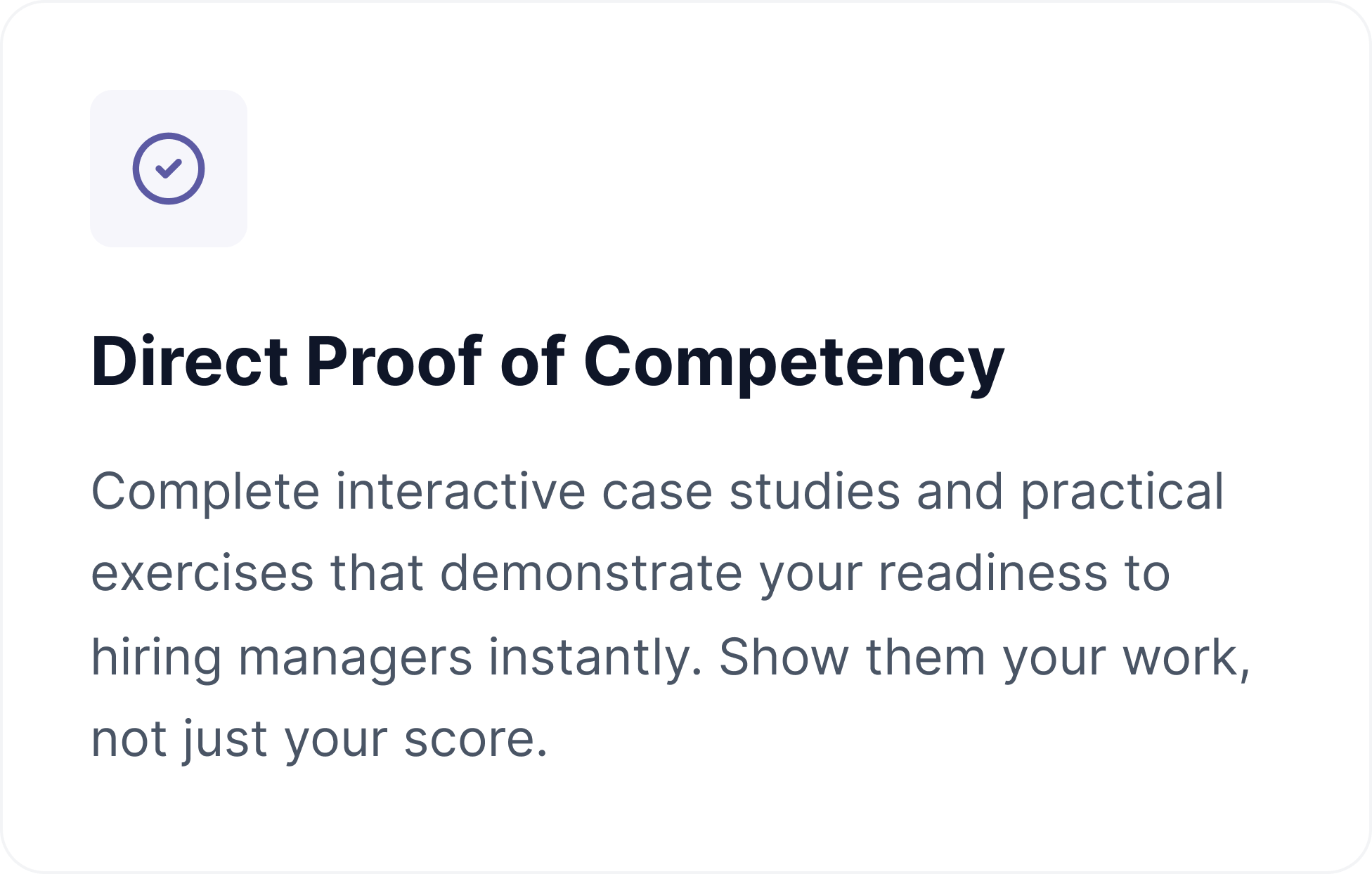Click the word 'score.' ending the description

[476, 741]
